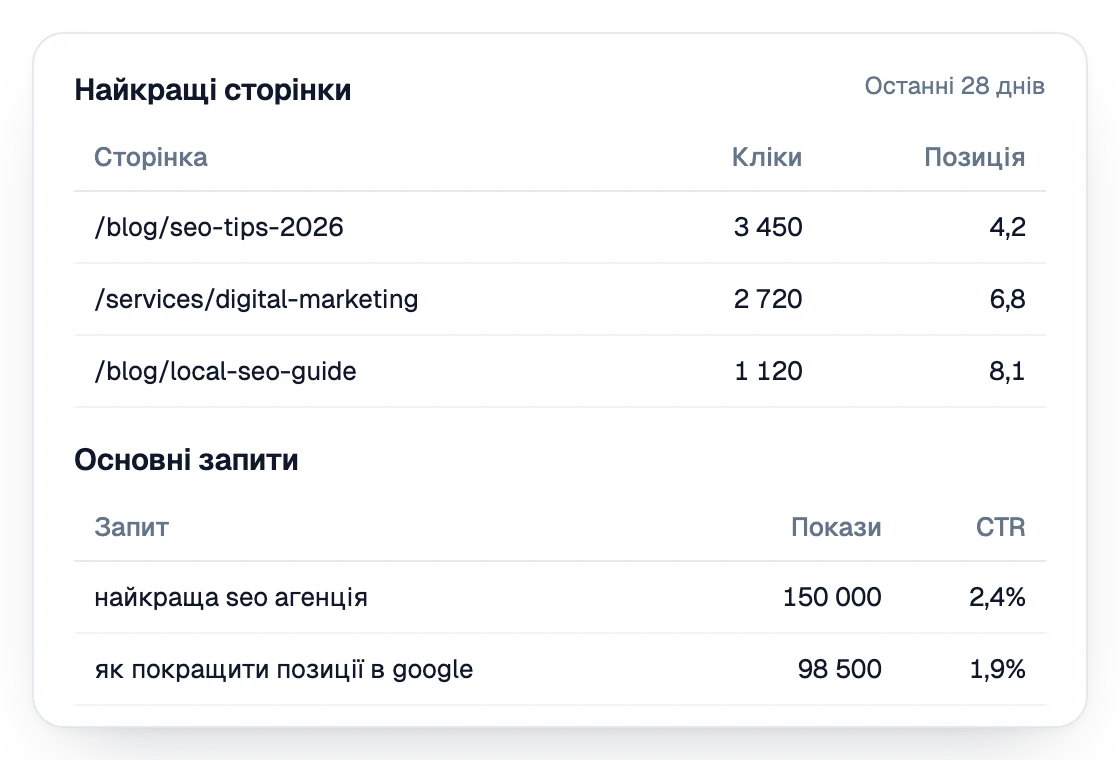Click the 'Основні запити' heading
This screenshot has width=1120, height=760.
(186, 460)
